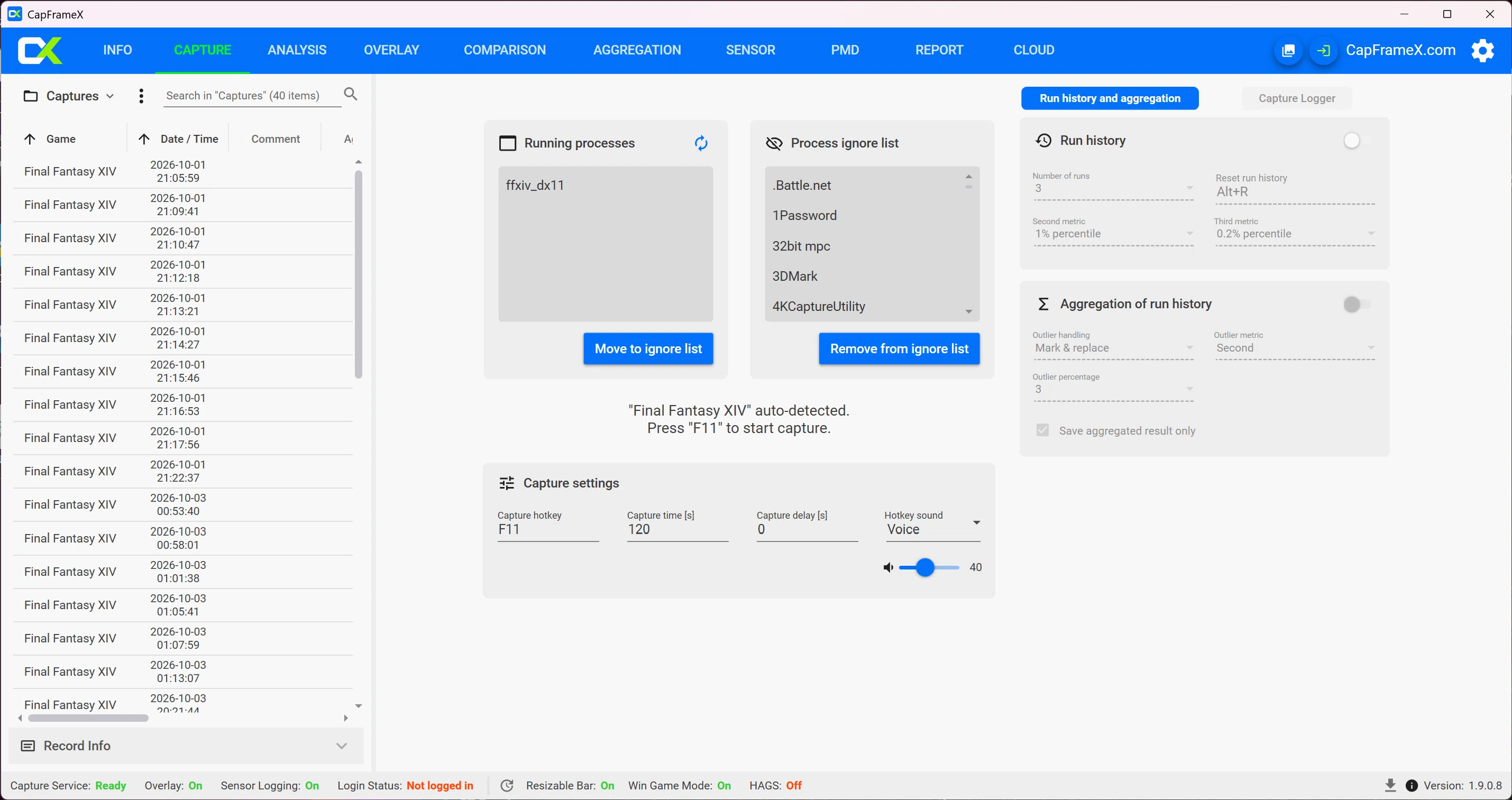This screenshot has width=1512, height=800.
Task: Refresh the running processes list
Action: 701,143
